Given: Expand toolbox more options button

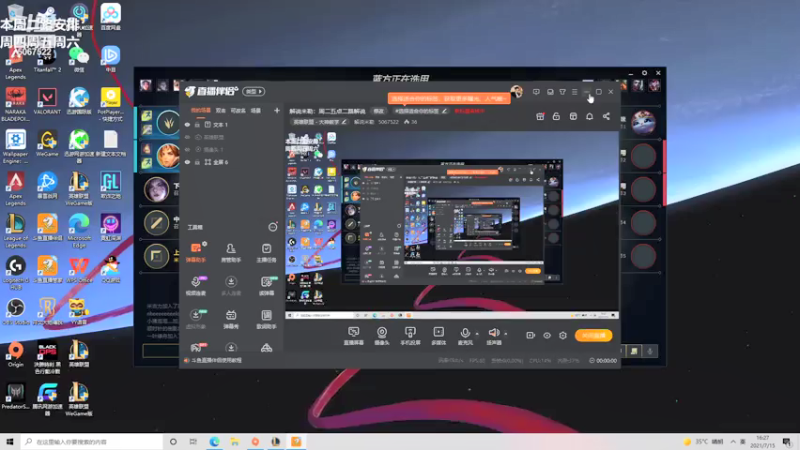Looking at the screenshot, I should 273,227.
